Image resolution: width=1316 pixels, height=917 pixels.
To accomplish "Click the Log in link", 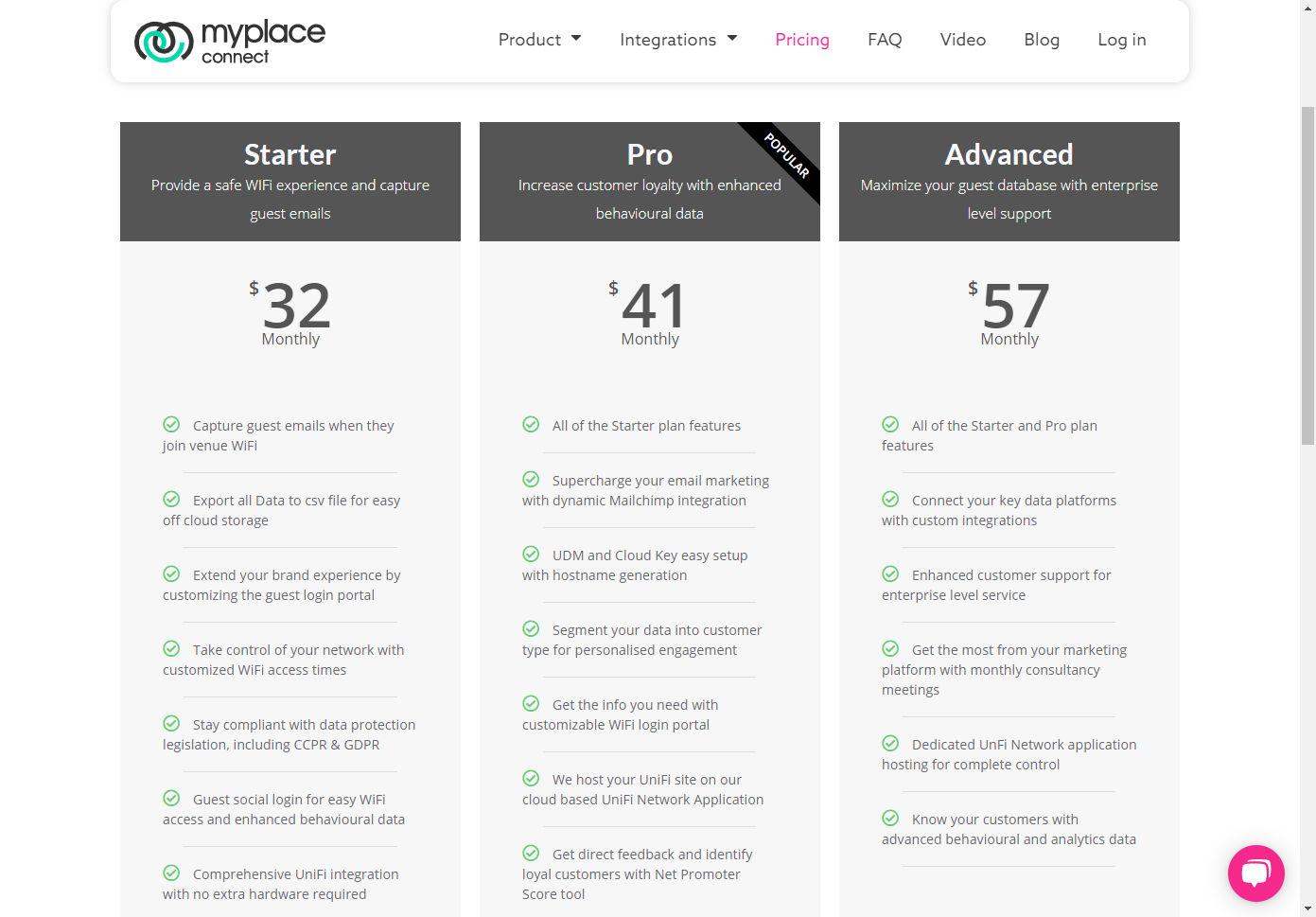I will [x=1122, y=40].
